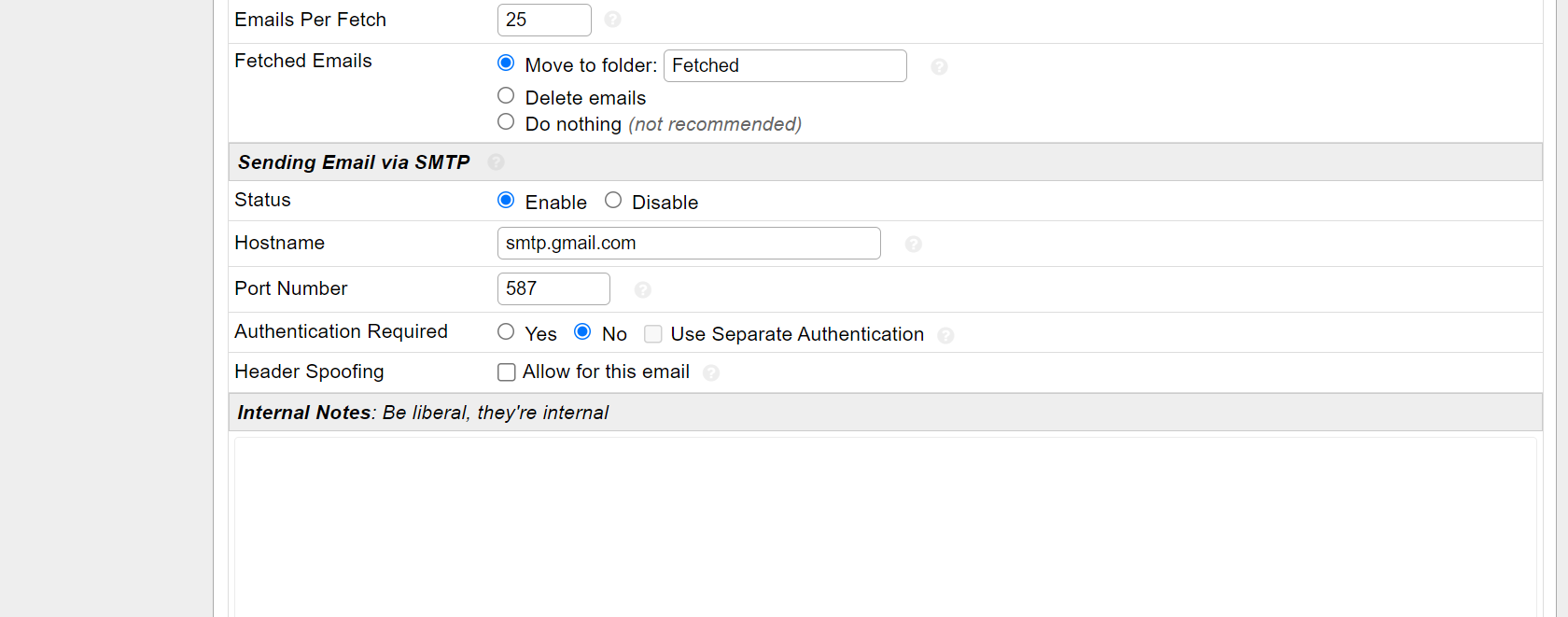Select Disable for SMTP status
The image size is (1568, 617).
[613, 200]
